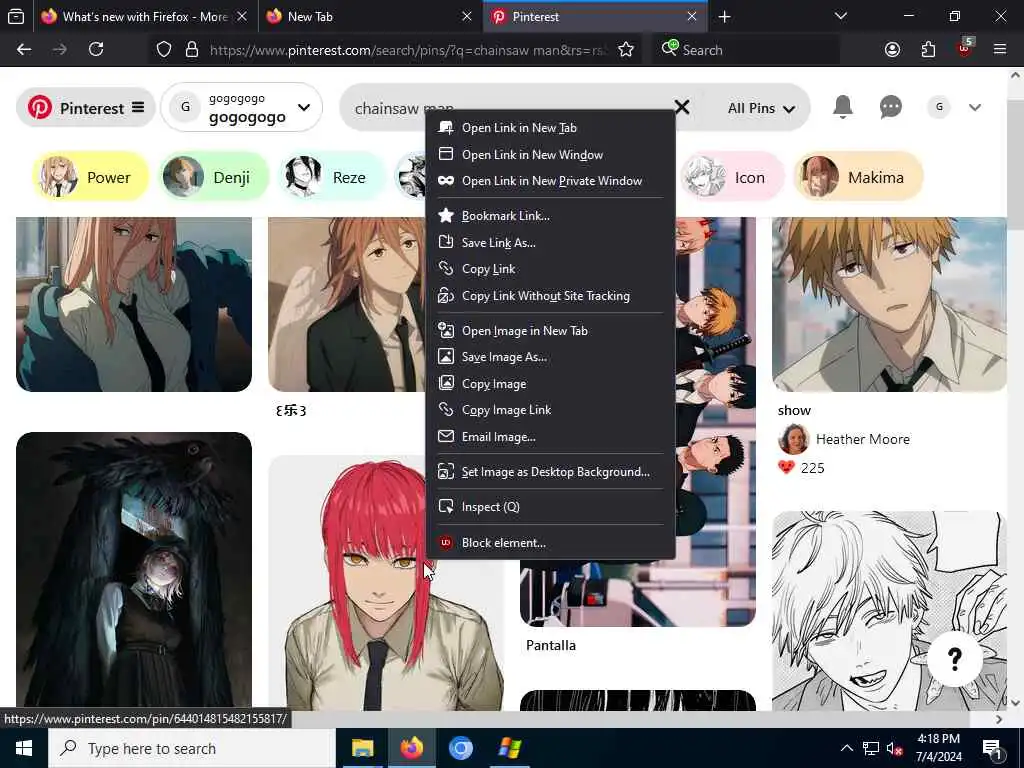Select Copy Image entry
1024x768 pixels.
click(550, 384)
